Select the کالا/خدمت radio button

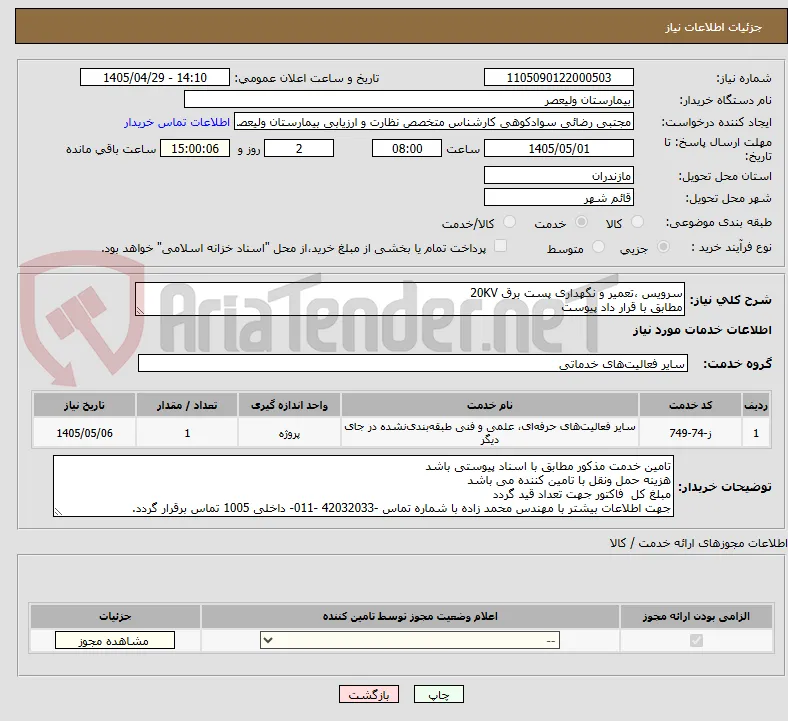tap(509, 222)
